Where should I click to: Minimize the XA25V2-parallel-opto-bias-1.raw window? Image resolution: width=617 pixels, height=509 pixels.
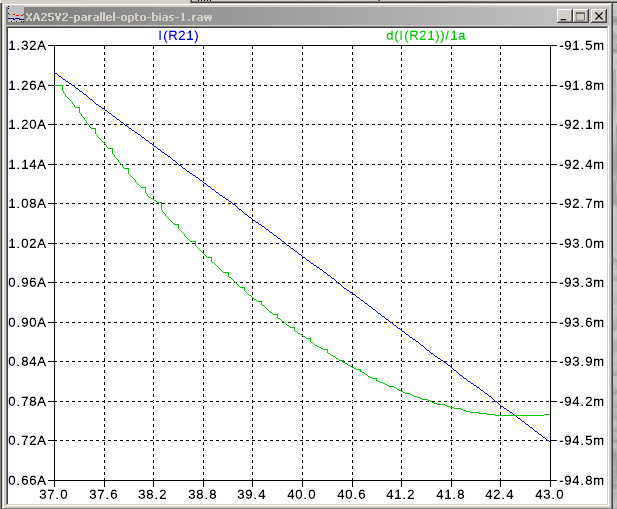pos(564,17)
